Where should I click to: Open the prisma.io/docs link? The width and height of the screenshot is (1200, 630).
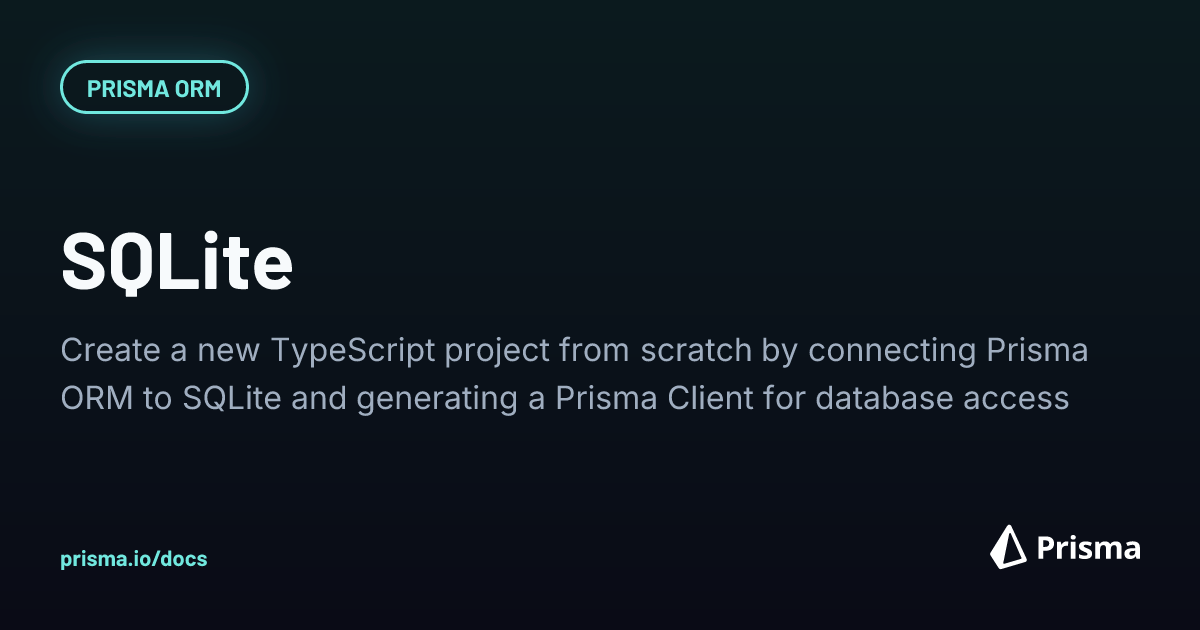click(x=134, y=559)
